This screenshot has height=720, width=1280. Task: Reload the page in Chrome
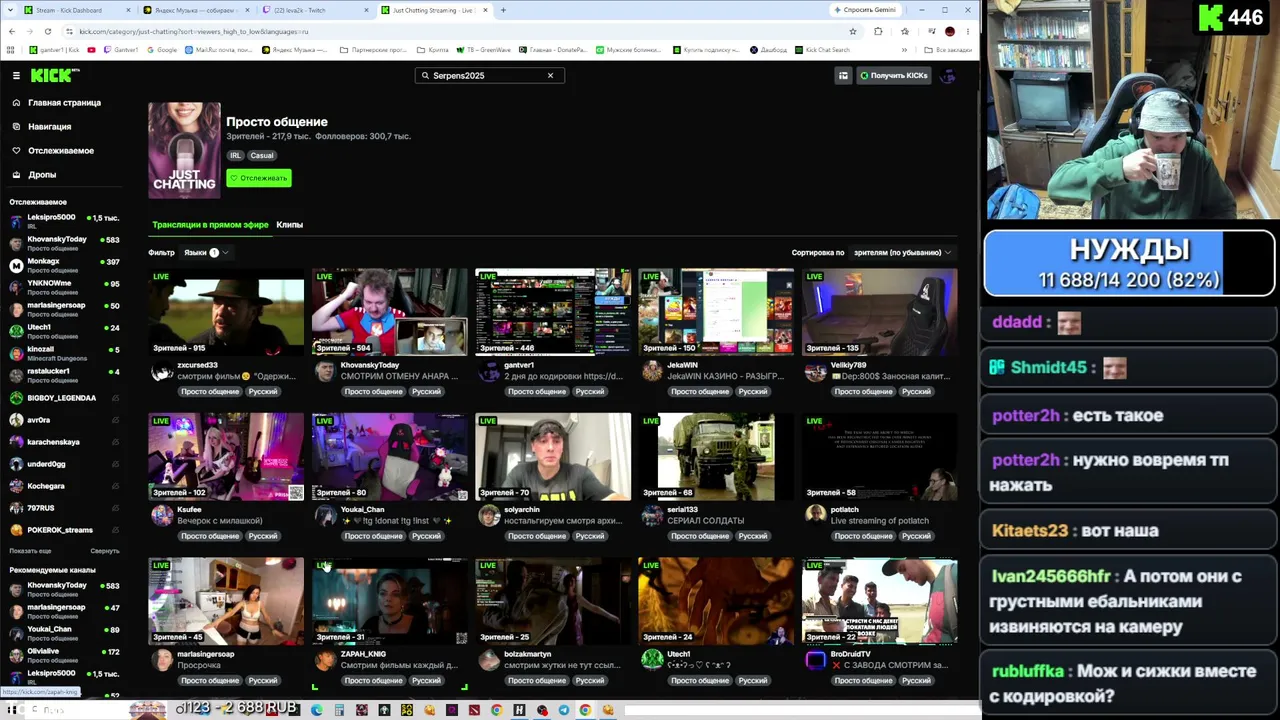[47, 31]
